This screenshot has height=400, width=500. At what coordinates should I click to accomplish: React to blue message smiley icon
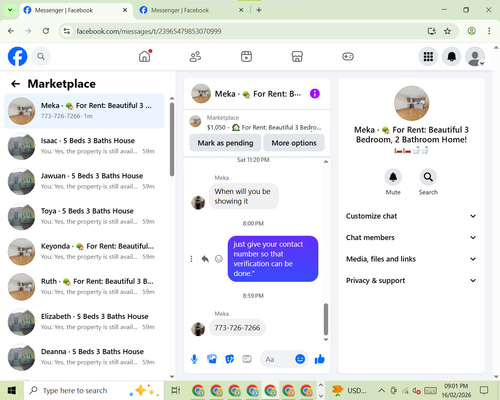point(219,259)
